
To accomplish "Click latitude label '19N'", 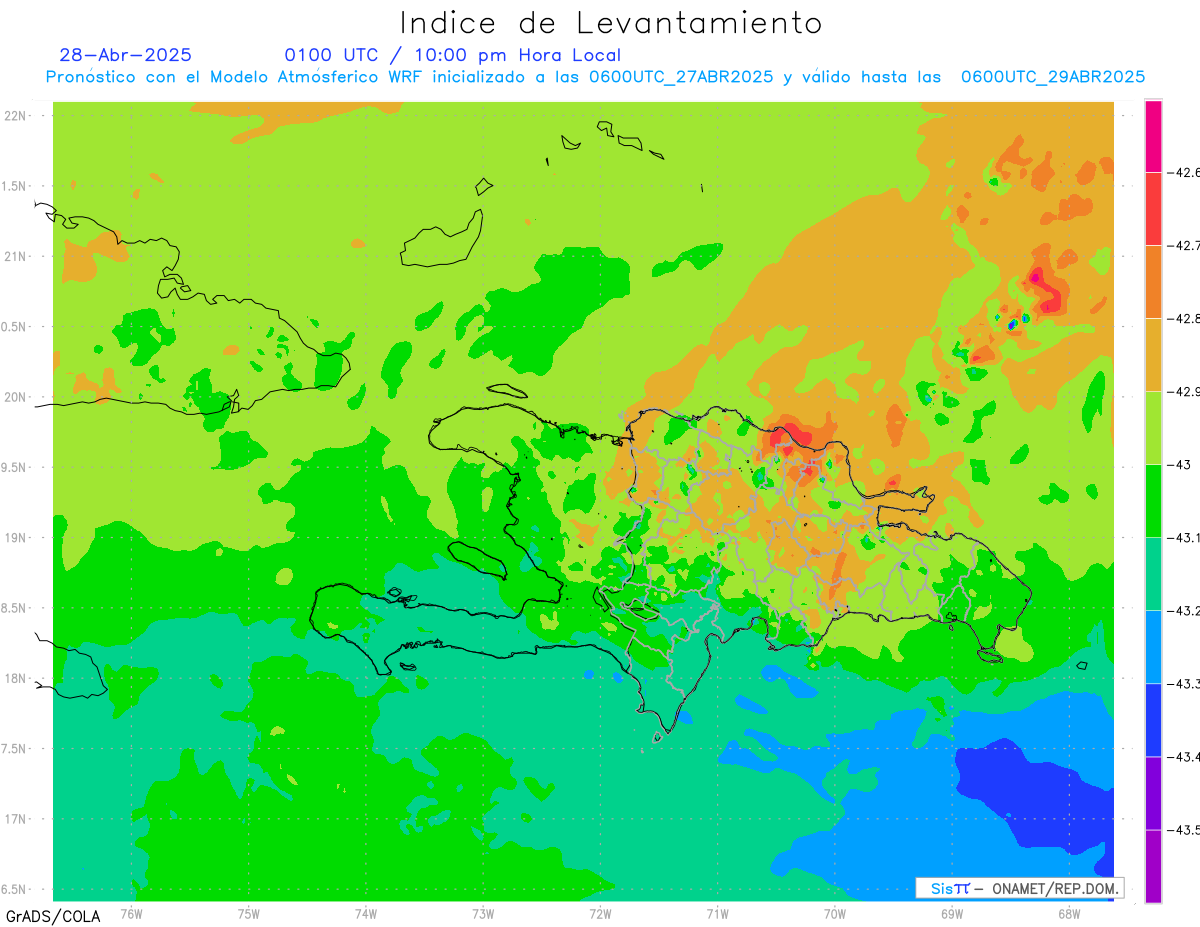I will point(17,538).
